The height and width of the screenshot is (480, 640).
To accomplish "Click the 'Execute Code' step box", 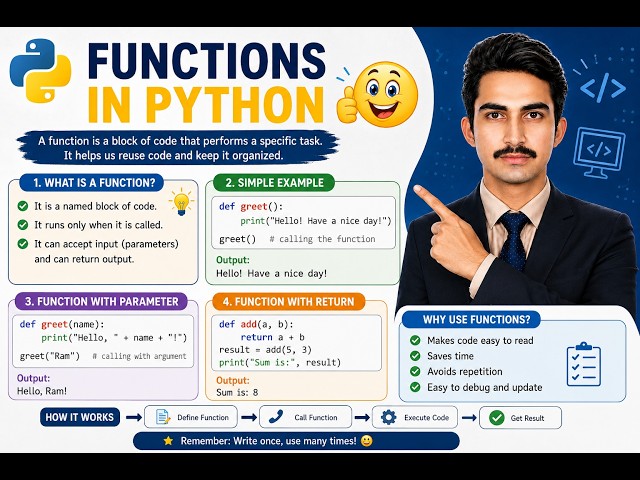I will (415, 417).
